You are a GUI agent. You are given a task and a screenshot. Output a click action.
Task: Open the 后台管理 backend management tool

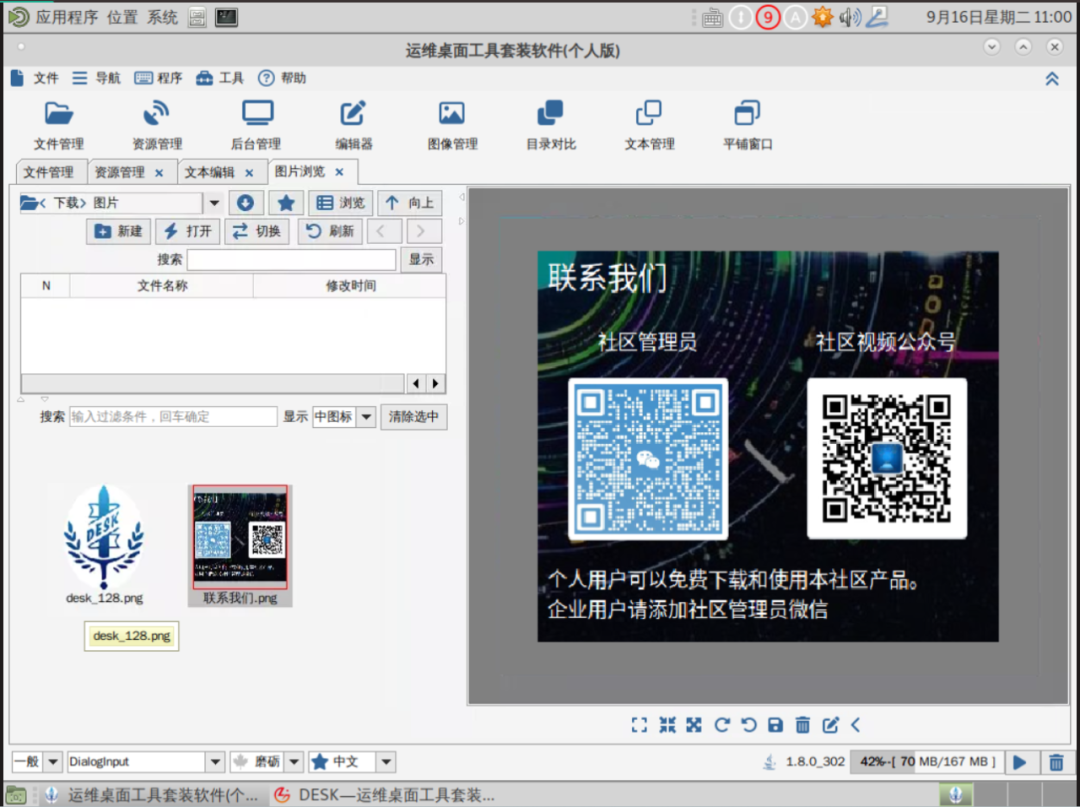(256, 125)
